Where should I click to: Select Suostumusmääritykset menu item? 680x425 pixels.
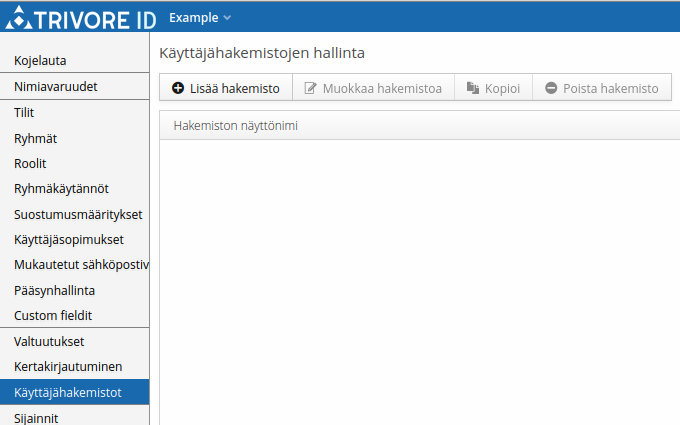tap(78, 215)
